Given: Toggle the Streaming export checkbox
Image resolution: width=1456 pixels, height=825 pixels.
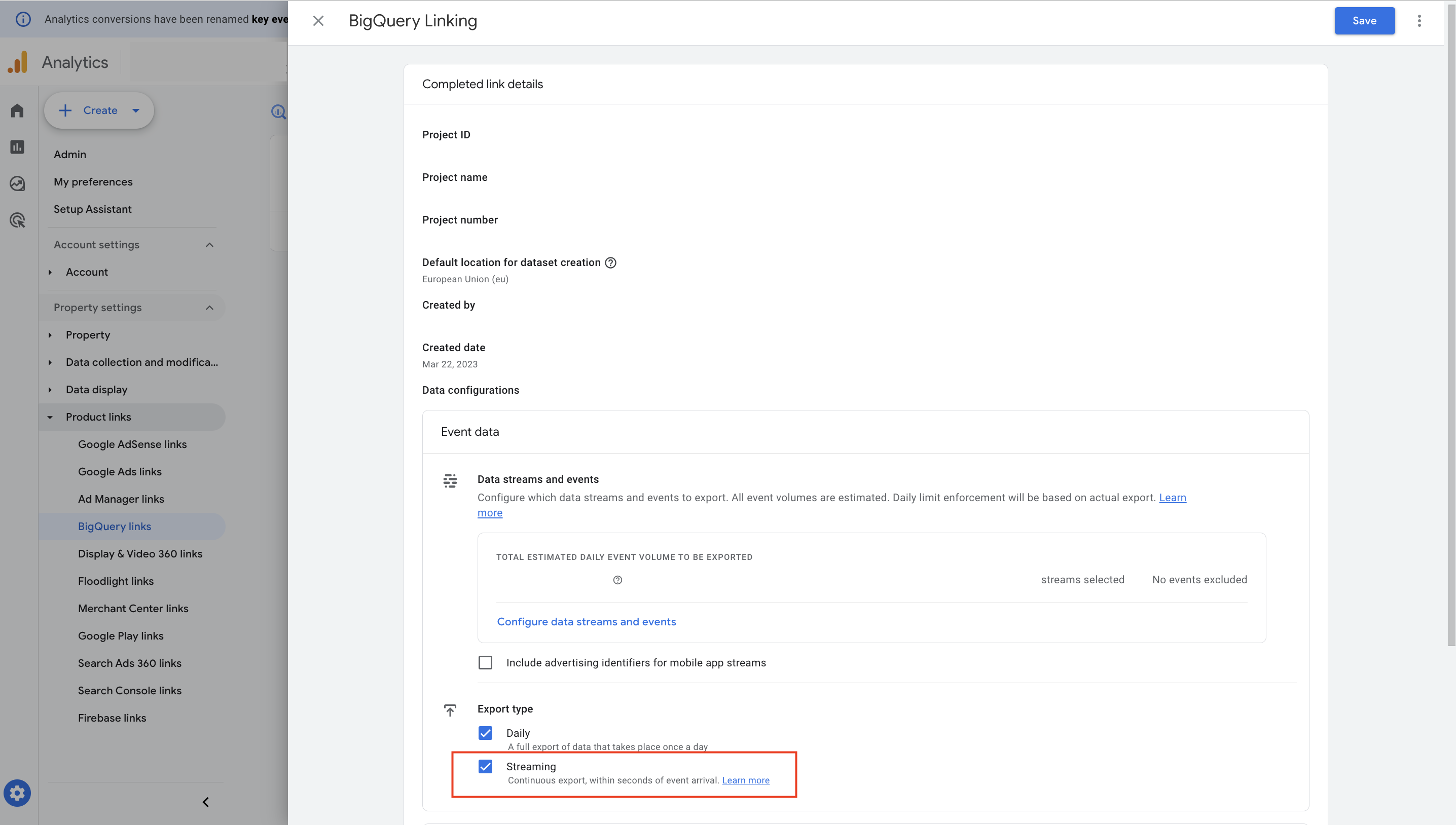Looking at the screenshot, I should pyautogui.click(x=485, y=767).
